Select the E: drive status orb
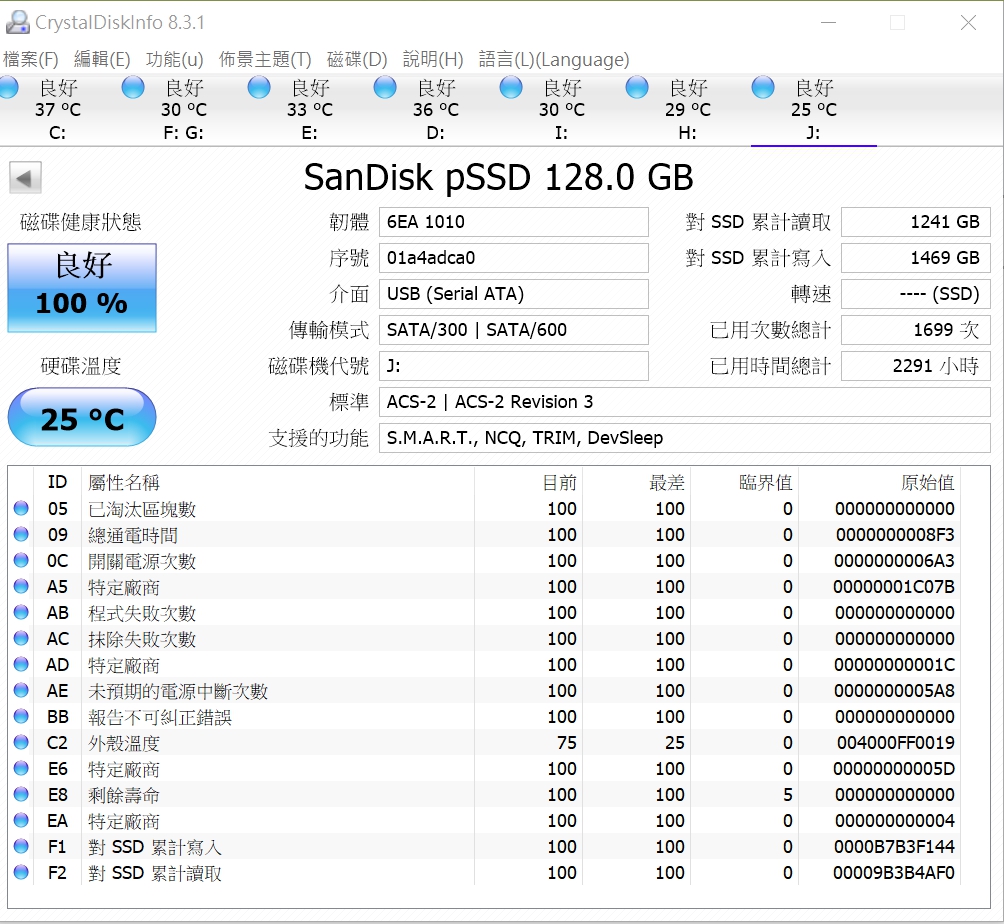This screenshot has width=1004, height=924. (259, 88)
